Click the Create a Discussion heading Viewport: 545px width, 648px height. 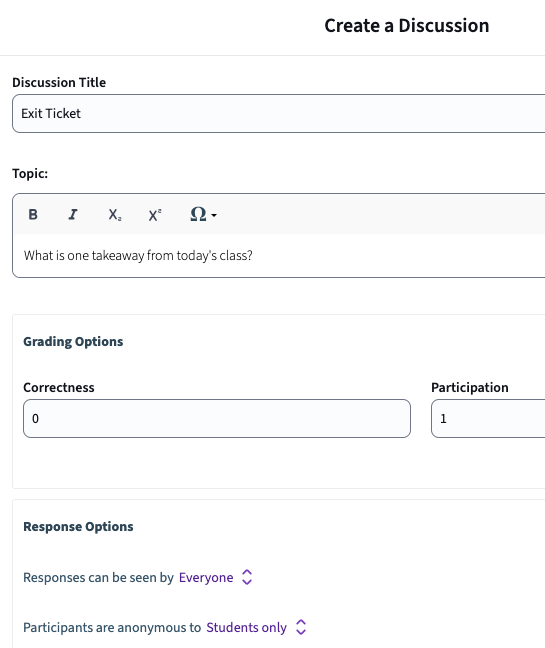pos(407,26)
